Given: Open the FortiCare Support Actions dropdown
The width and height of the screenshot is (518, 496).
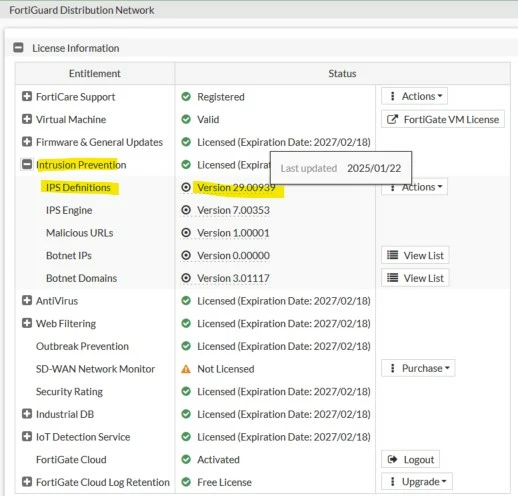Looking at the screenshot, I should 414,96.
